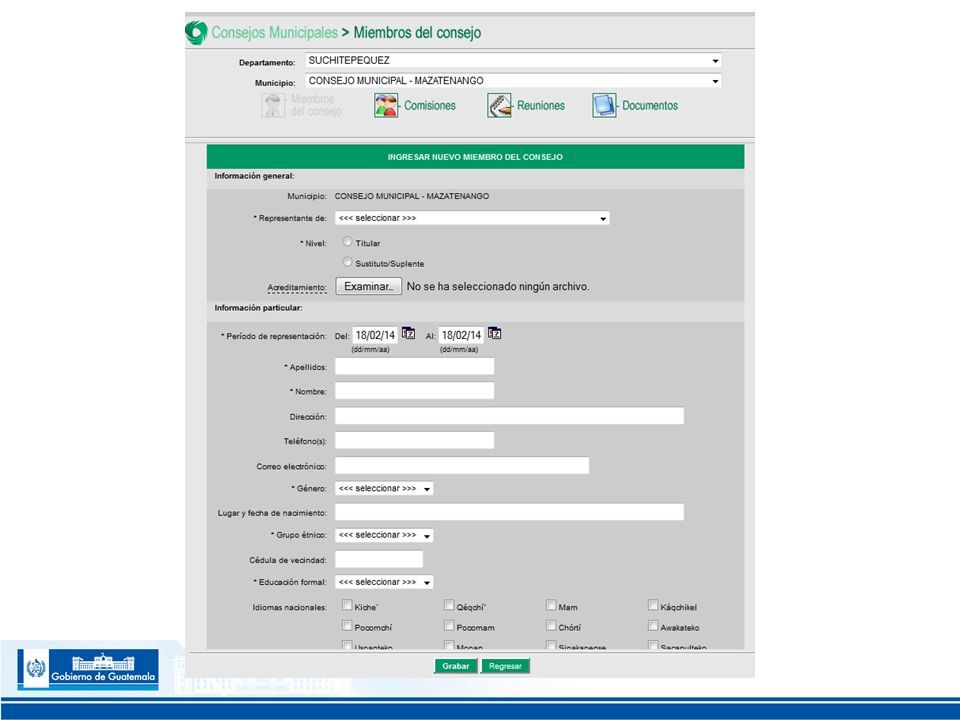Viewport: 960px width, 720px height.
Task: Select the Sustituto/Suplente radio option
Action: (347, 262)
